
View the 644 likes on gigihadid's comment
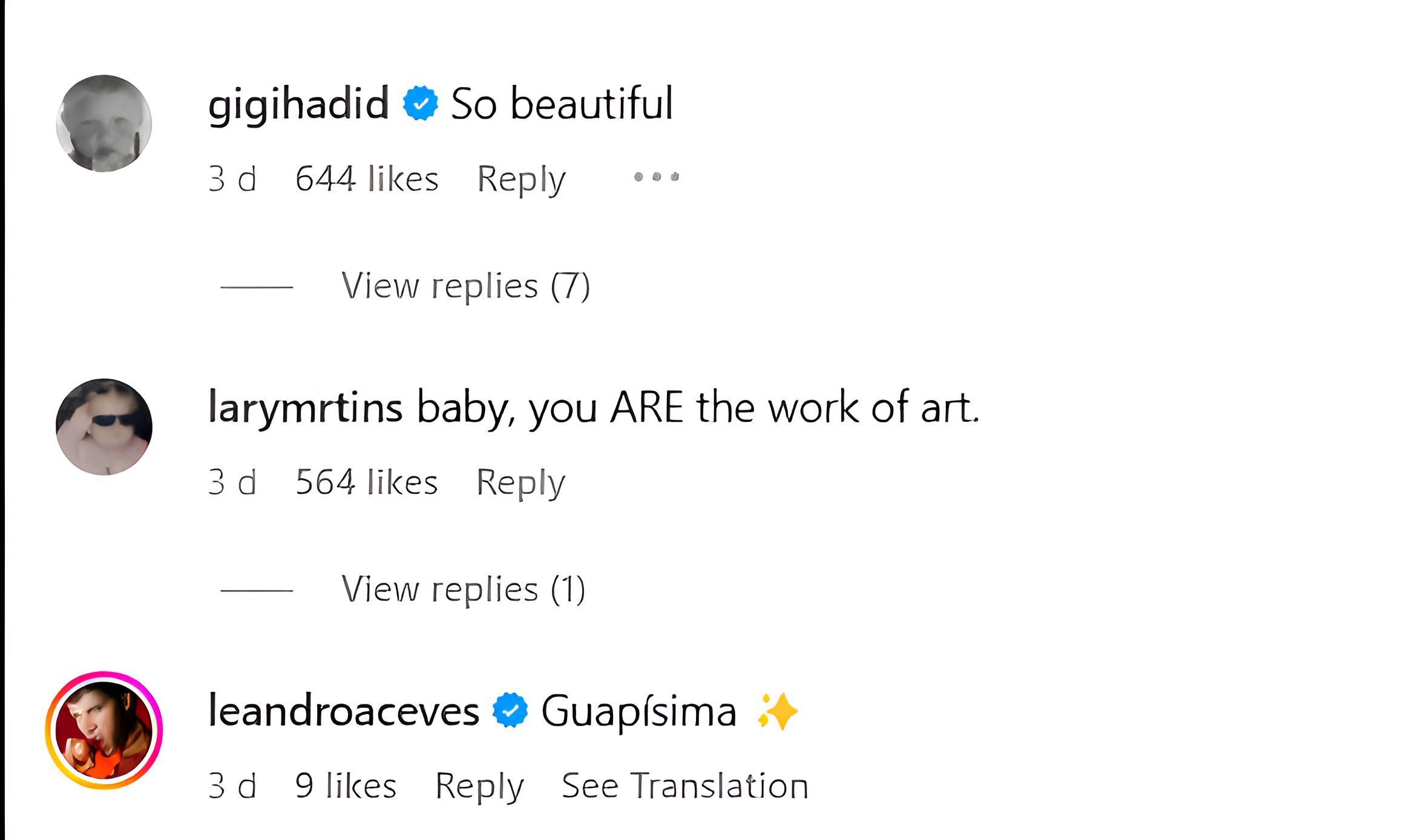tap(367, 179)
